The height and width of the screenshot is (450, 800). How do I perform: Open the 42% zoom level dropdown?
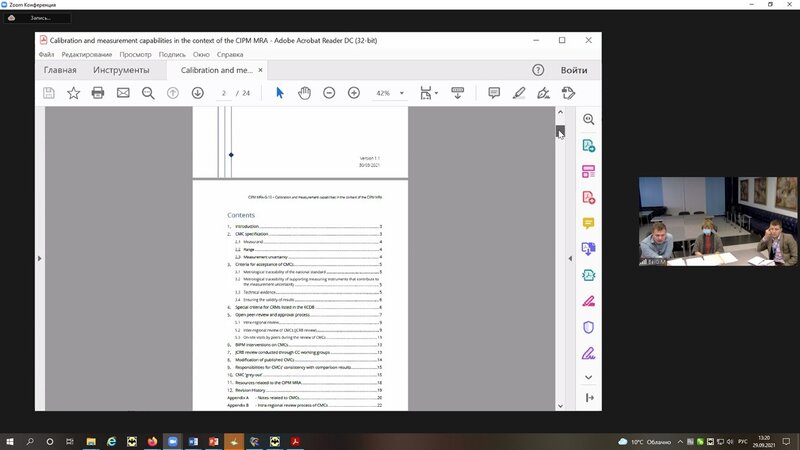[x=389, y=93]
